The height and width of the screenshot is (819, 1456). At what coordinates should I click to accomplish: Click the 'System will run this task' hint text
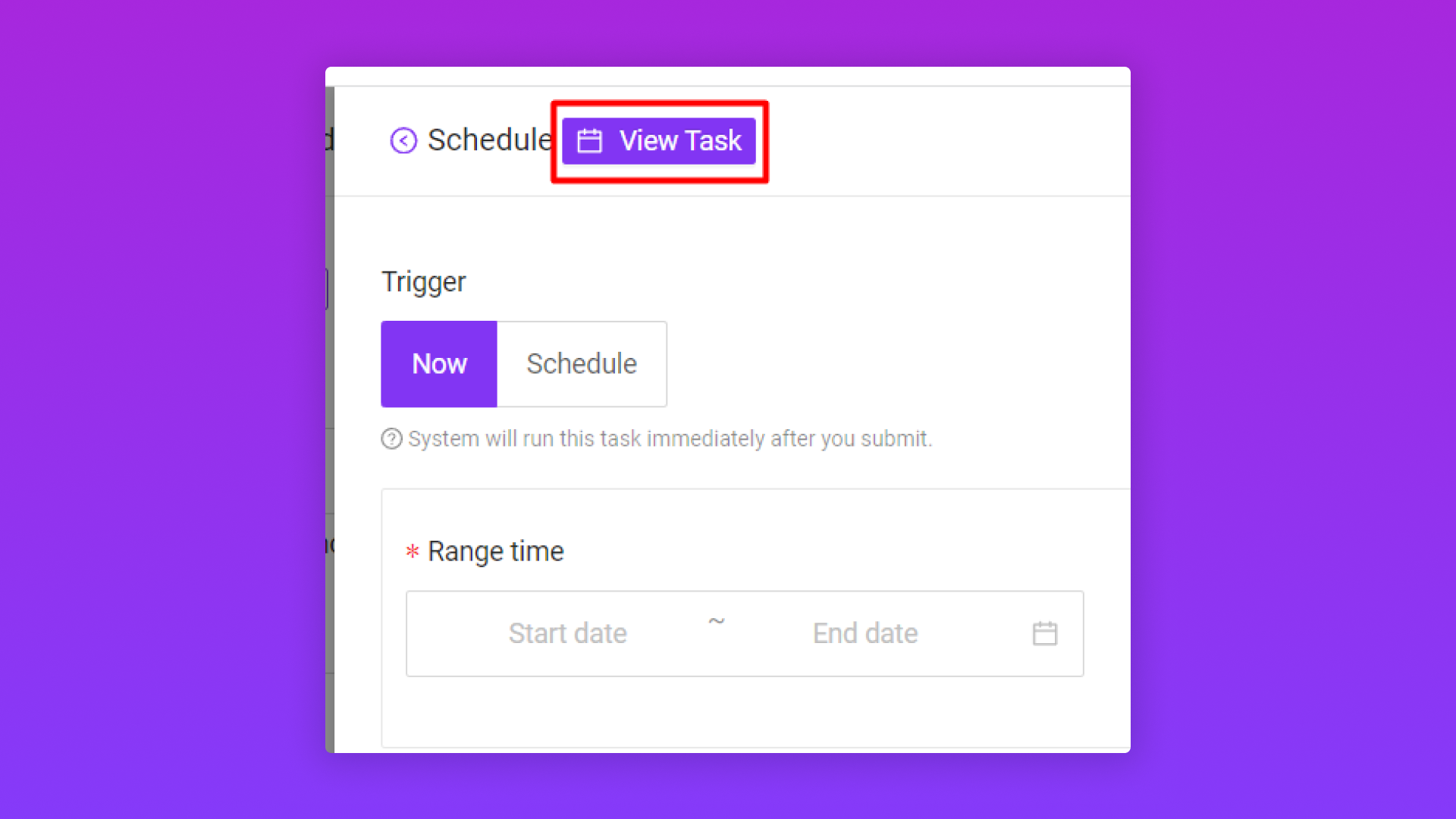tap(670, 439)
